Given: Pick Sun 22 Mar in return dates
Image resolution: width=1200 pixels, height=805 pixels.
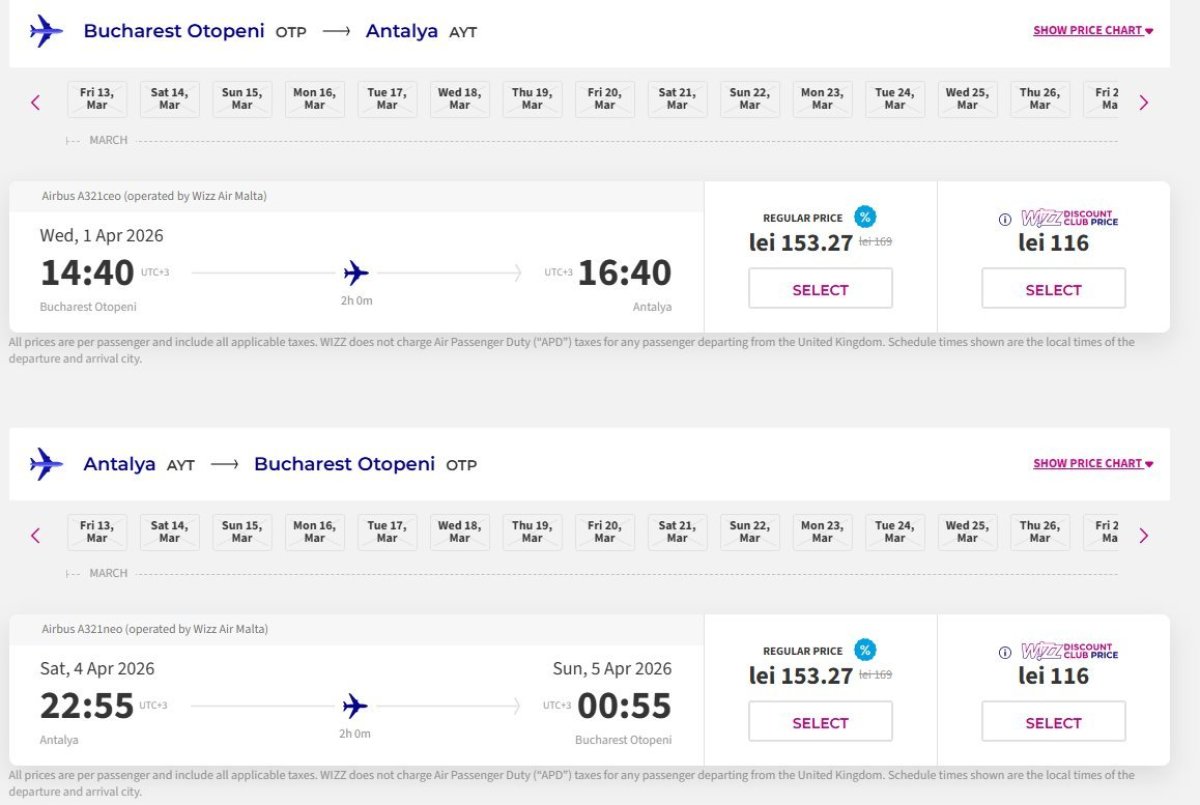Looking at the screenshot, I should 750,532.
